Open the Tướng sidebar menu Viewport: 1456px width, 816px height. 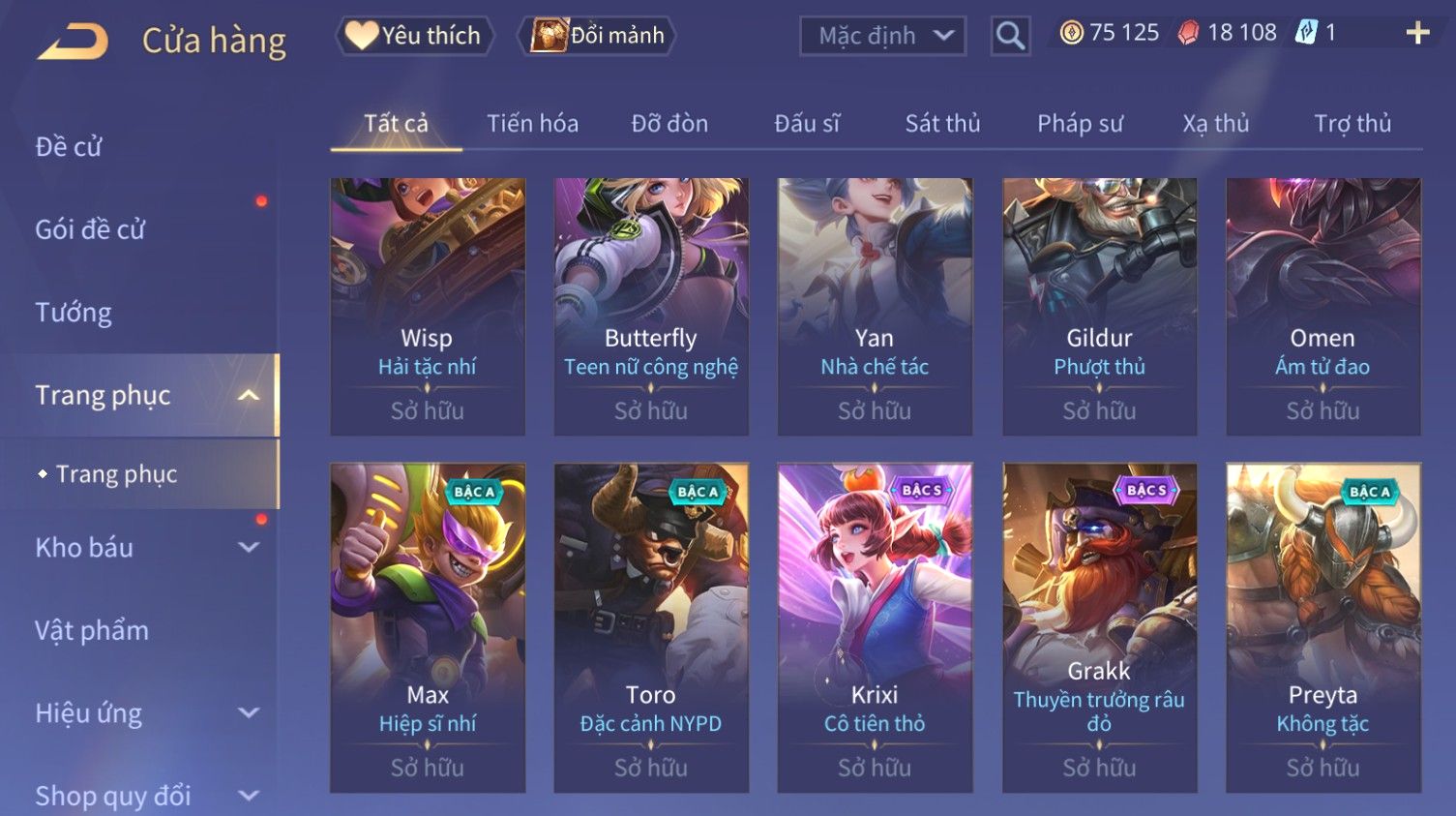[74, 313]
